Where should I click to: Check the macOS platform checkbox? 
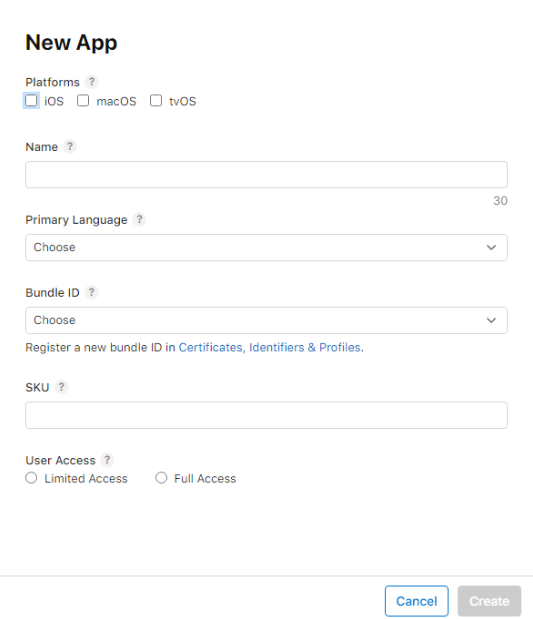83,100
